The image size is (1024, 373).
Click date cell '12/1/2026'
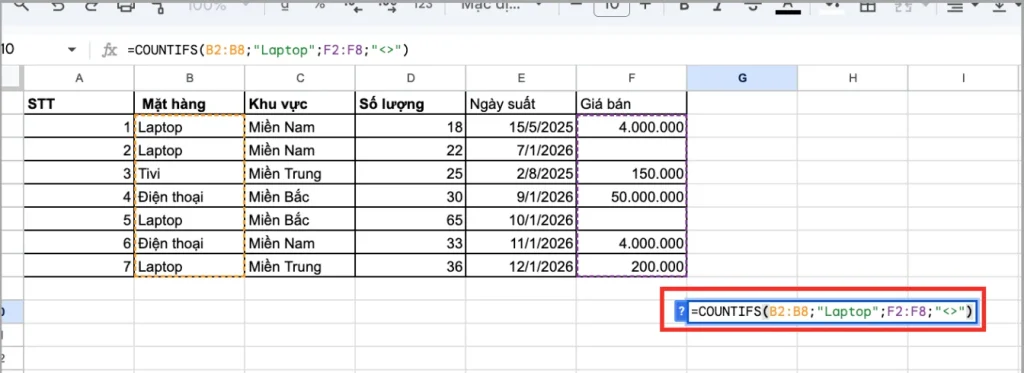point(520,267)
